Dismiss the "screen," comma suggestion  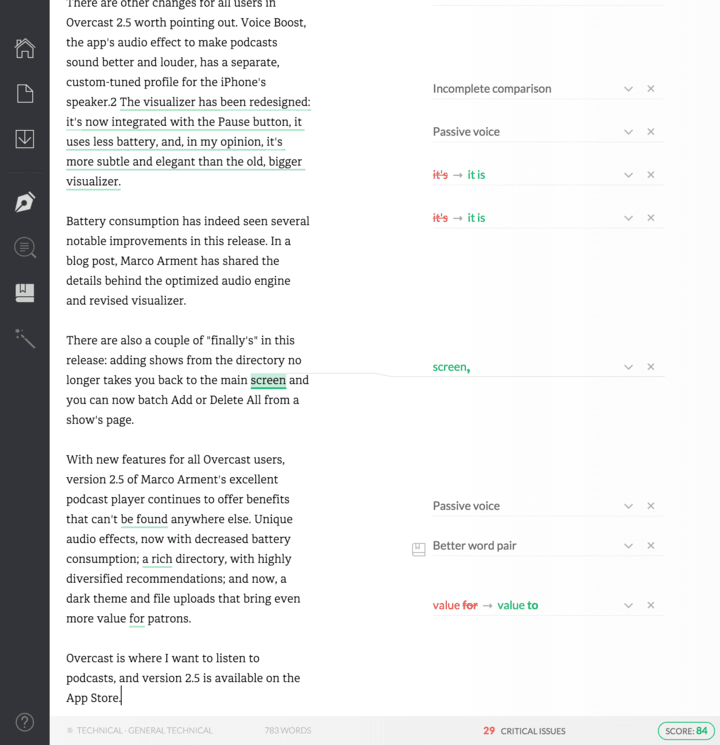coord(651,367)
